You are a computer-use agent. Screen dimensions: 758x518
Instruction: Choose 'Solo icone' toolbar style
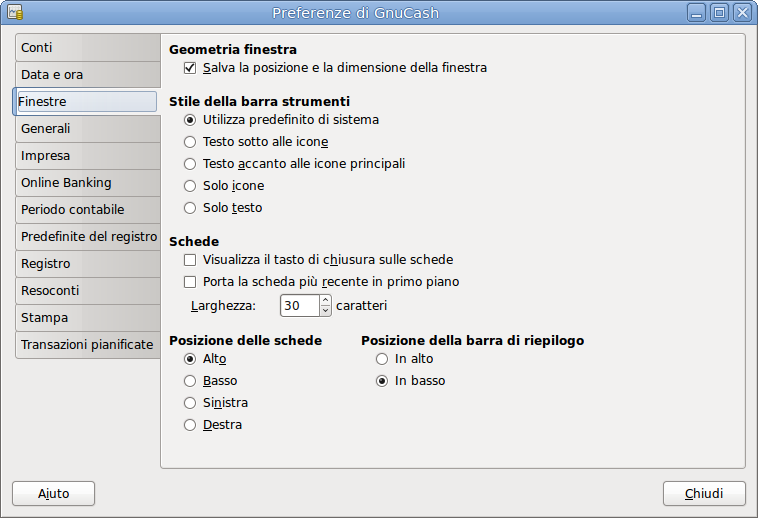tap(190, 186)
